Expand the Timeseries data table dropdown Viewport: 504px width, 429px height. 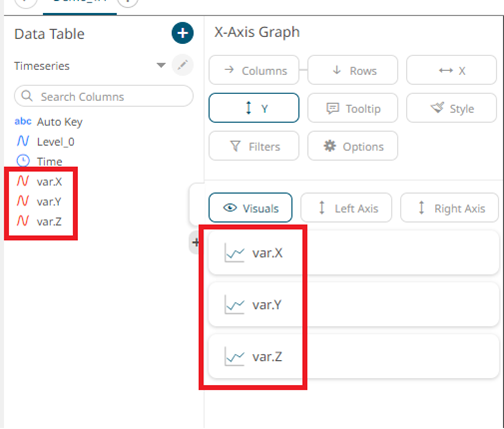(x=161, y=65)
